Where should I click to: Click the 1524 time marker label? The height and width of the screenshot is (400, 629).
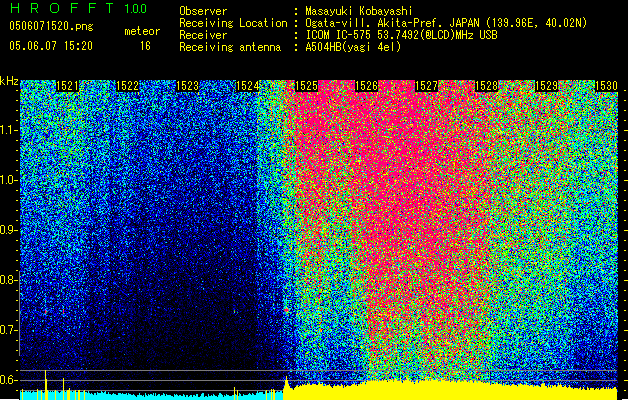click(x=247, y=86)
